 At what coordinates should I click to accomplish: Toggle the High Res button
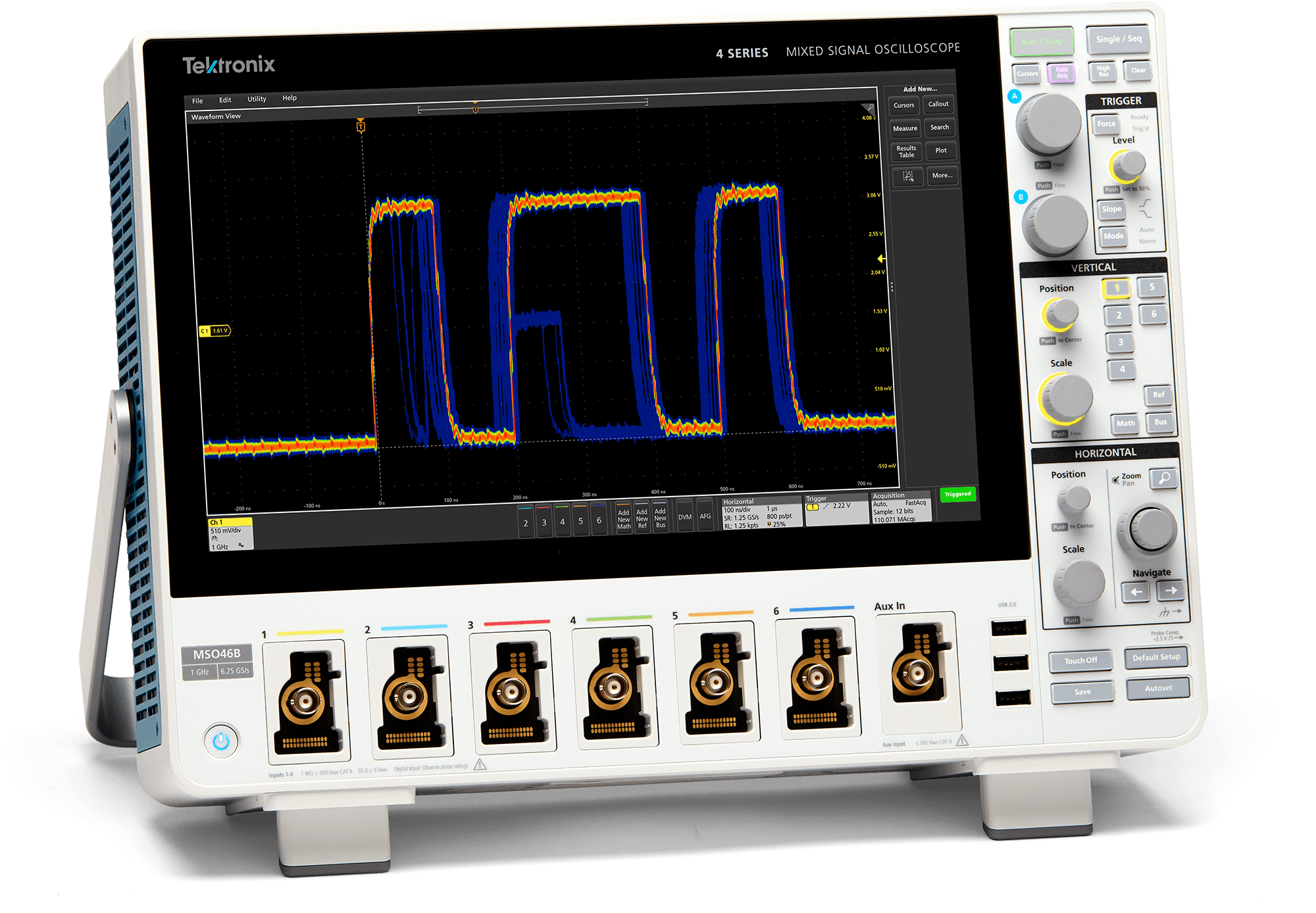pos(1103,71)
